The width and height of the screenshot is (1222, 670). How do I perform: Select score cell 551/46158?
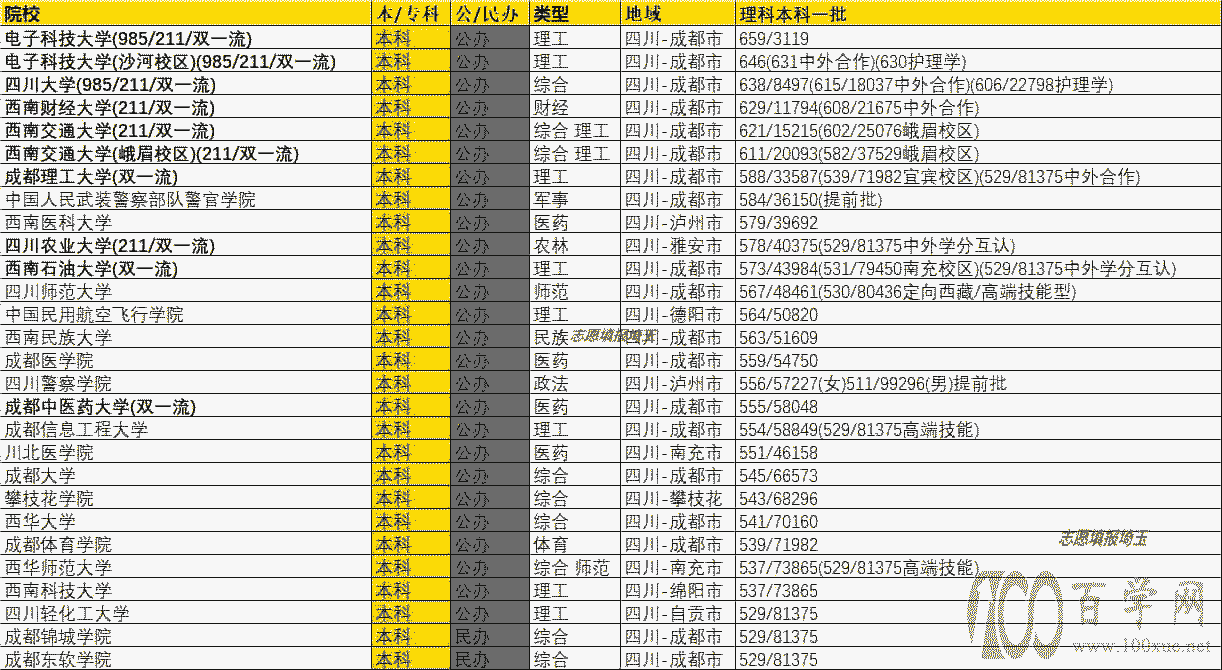(x=977, y=453)
